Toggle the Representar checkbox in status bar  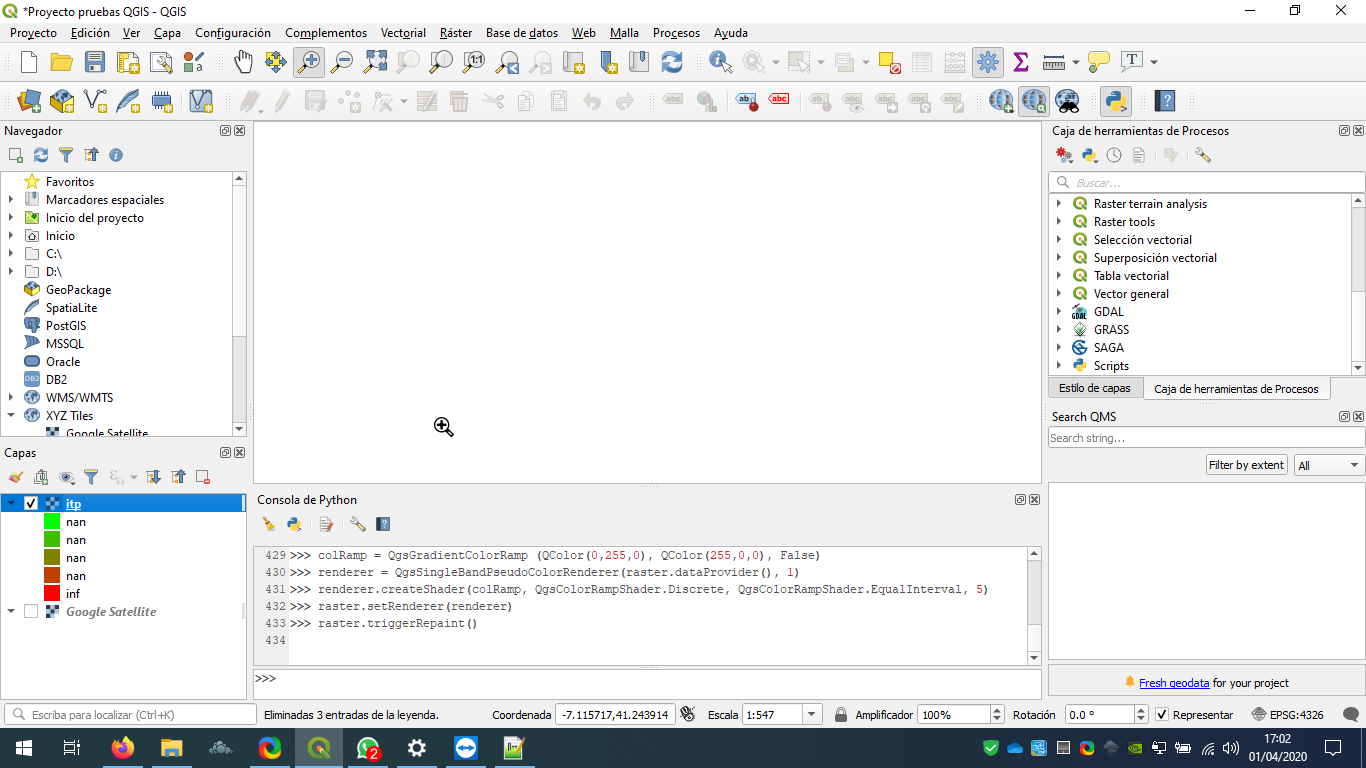tap(1161, 715)
